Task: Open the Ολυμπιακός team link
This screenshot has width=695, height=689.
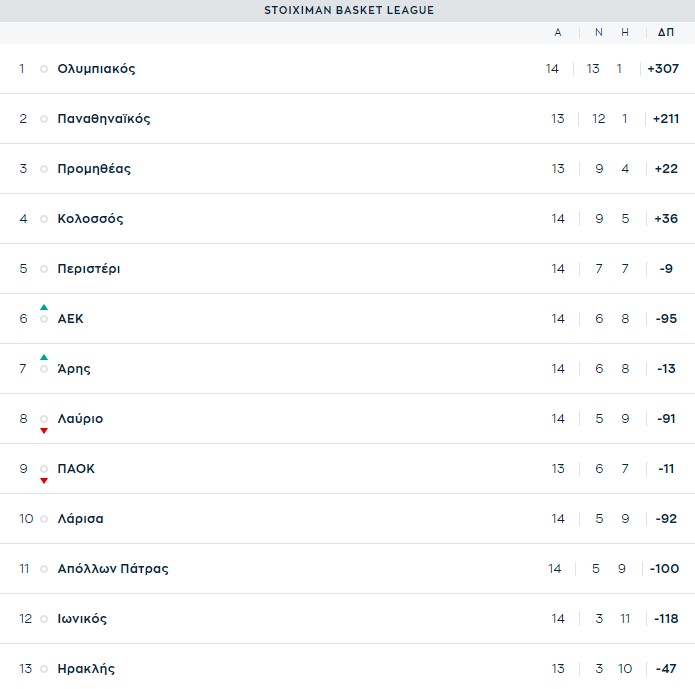Action: tap(96, 69)
